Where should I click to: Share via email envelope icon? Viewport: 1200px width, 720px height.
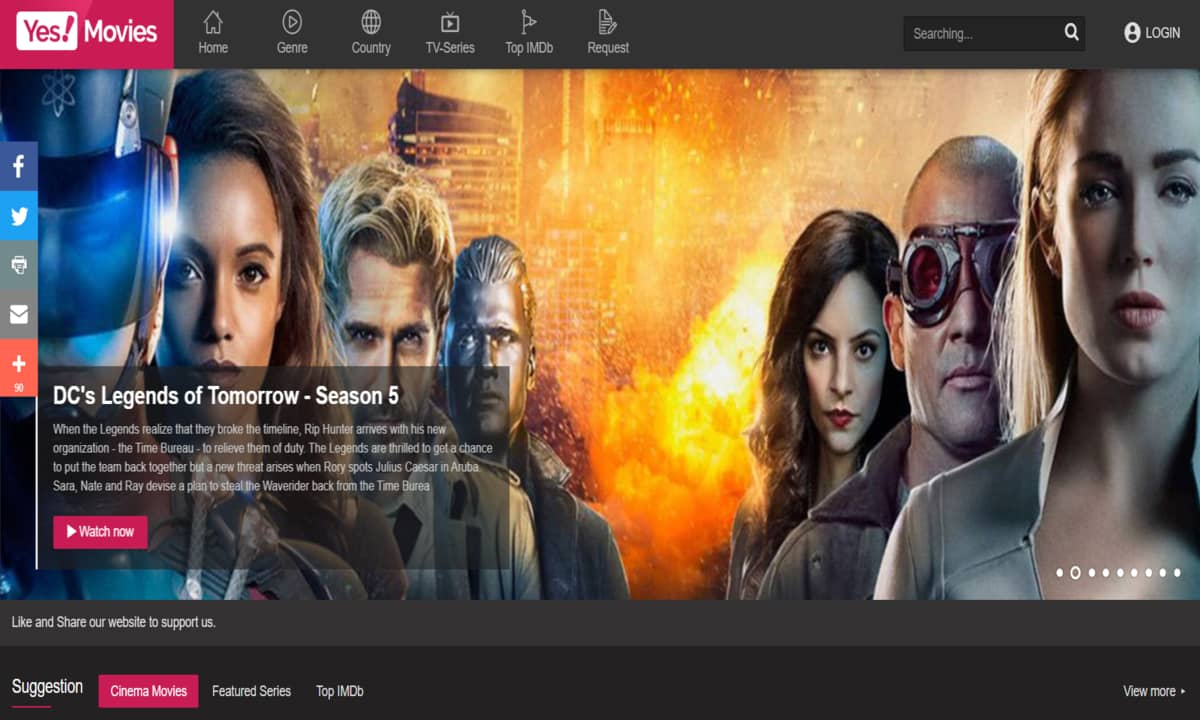[x=18, y=315]
